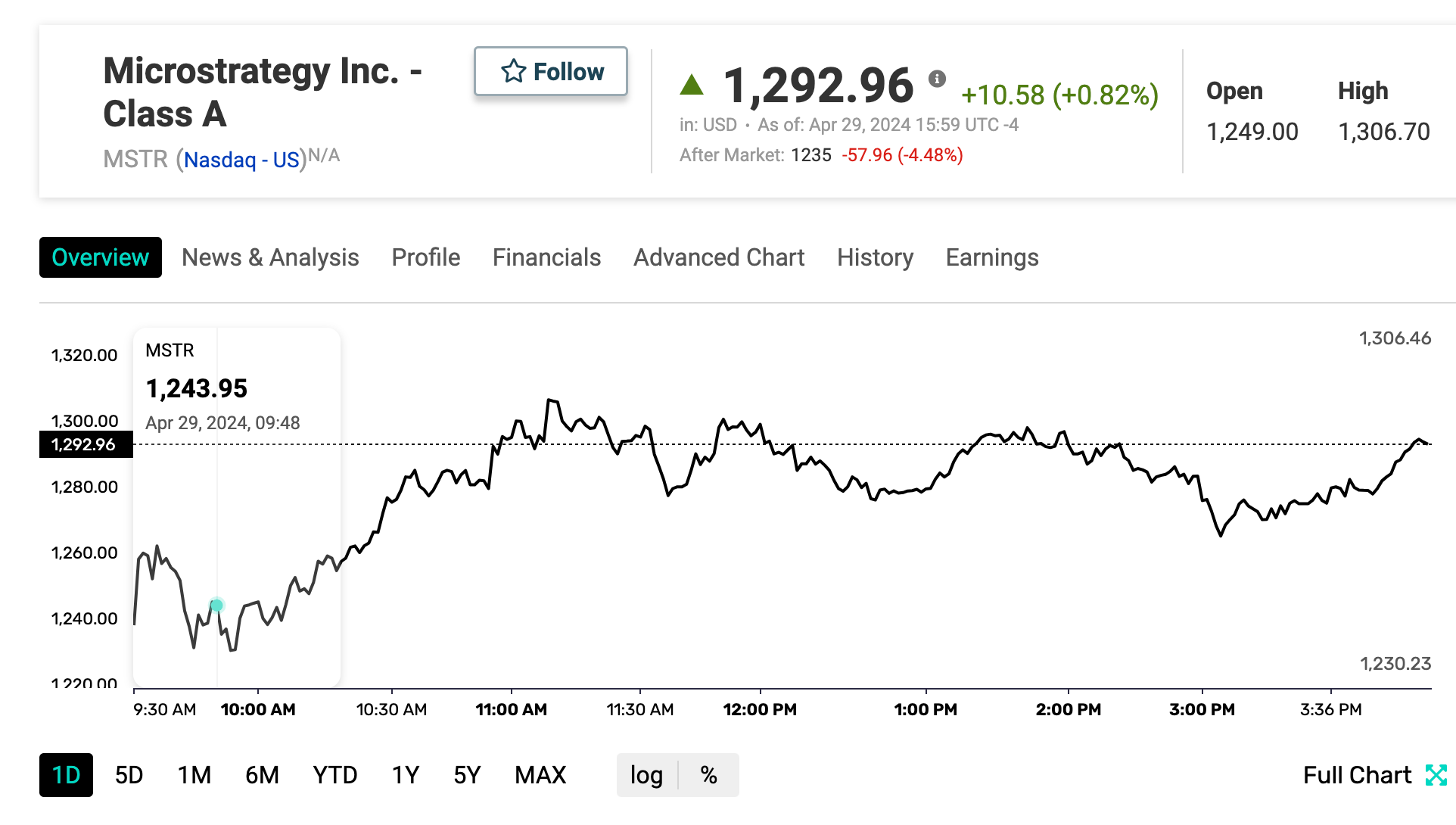This screenshot has height=825, width=1456.
Task: Select the Earnings tab
Action: (991, 257)
